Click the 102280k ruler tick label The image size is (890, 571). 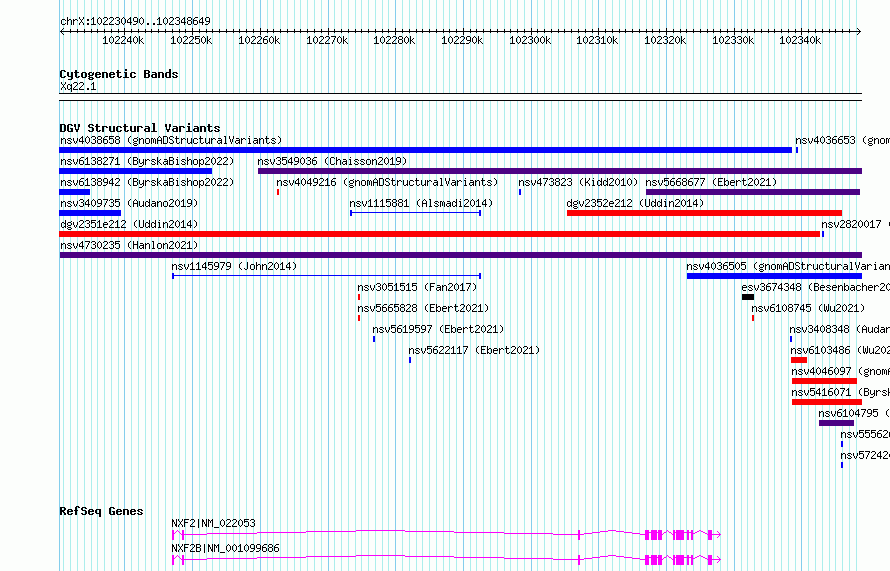(394, 40)
